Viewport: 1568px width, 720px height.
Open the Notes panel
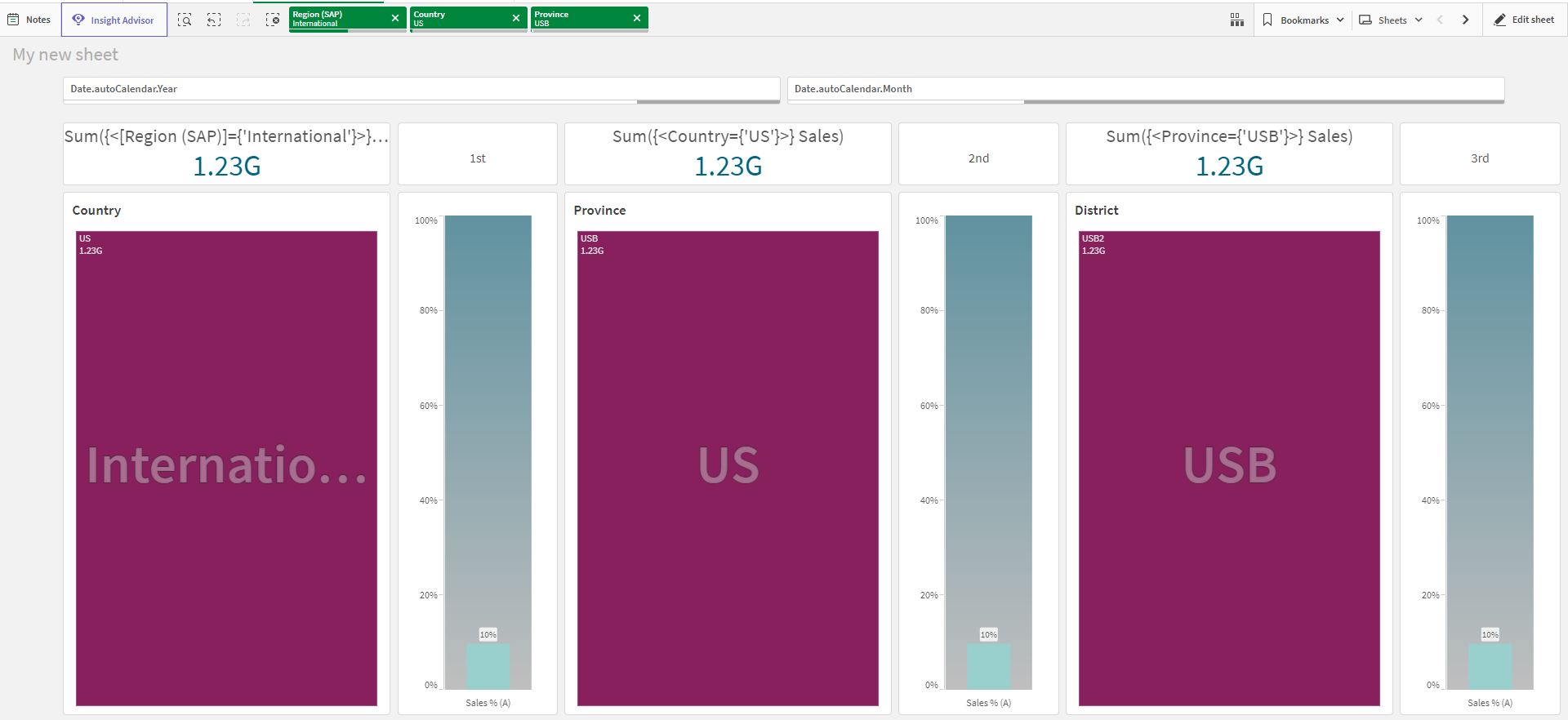[29, 20]
